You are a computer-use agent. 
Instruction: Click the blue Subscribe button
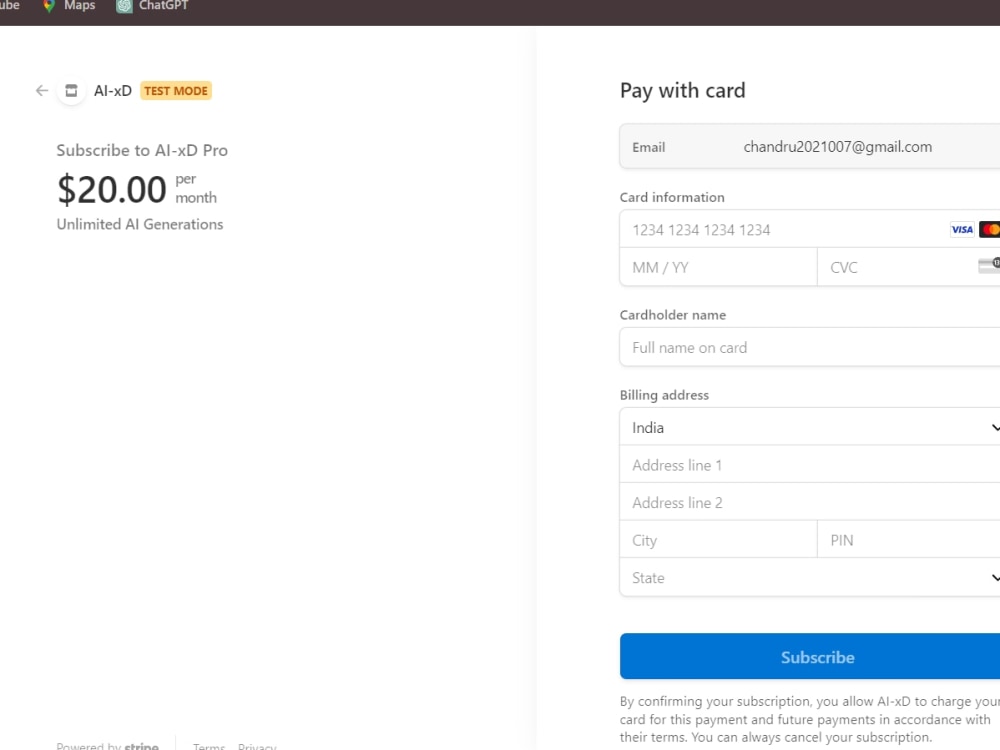[x=810, y=656]
